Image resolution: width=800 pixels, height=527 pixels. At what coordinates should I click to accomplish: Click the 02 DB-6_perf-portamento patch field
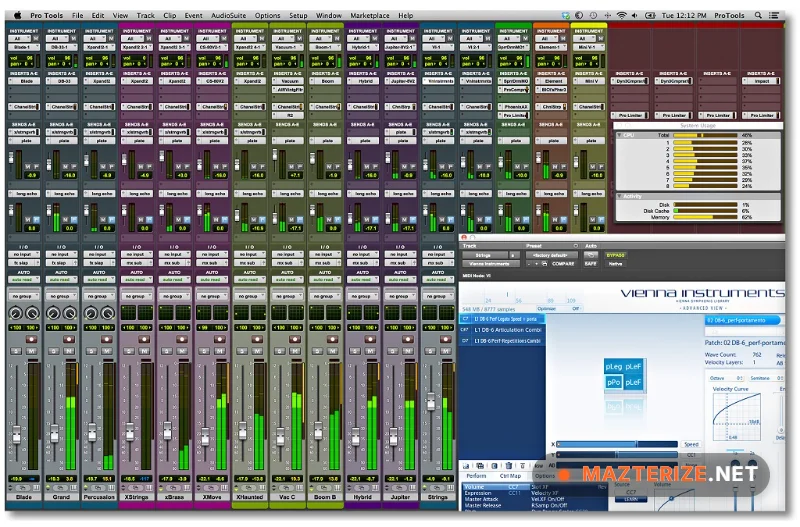[743, 320]
